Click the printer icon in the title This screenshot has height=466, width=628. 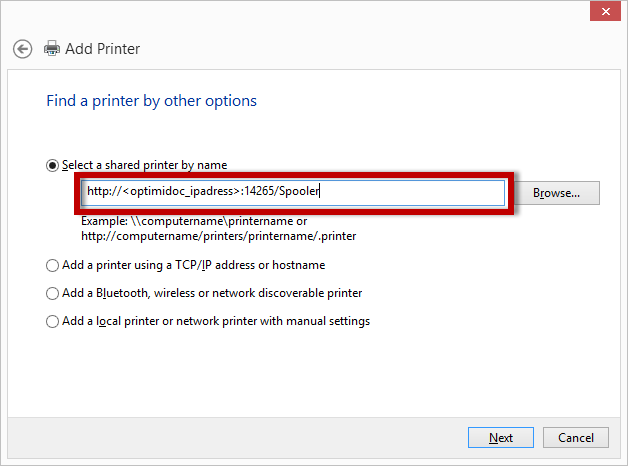(x=52, y=48)
